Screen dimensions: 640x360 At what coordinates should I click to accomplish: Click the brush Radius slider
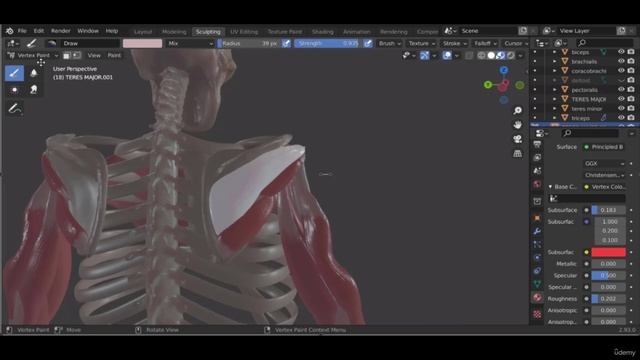tap(250, 43)
